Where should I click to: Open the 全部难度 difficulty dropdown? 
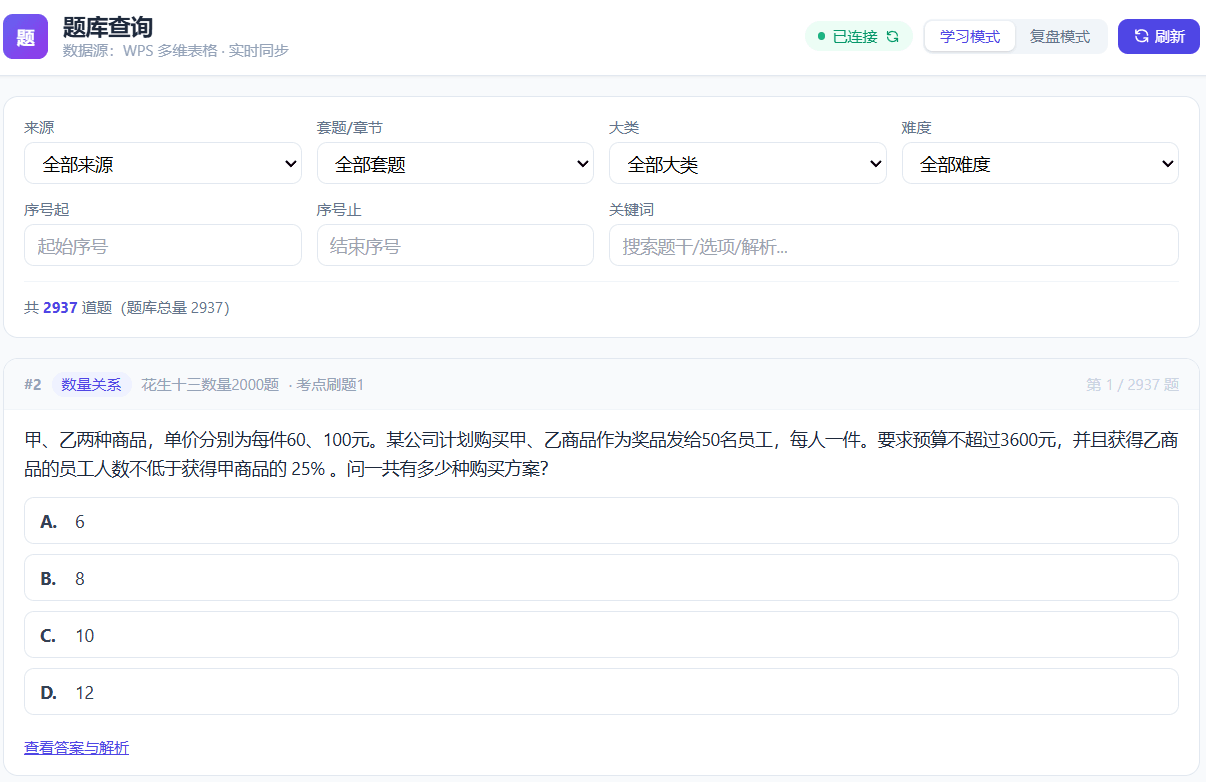click(x=1040, y=163)
